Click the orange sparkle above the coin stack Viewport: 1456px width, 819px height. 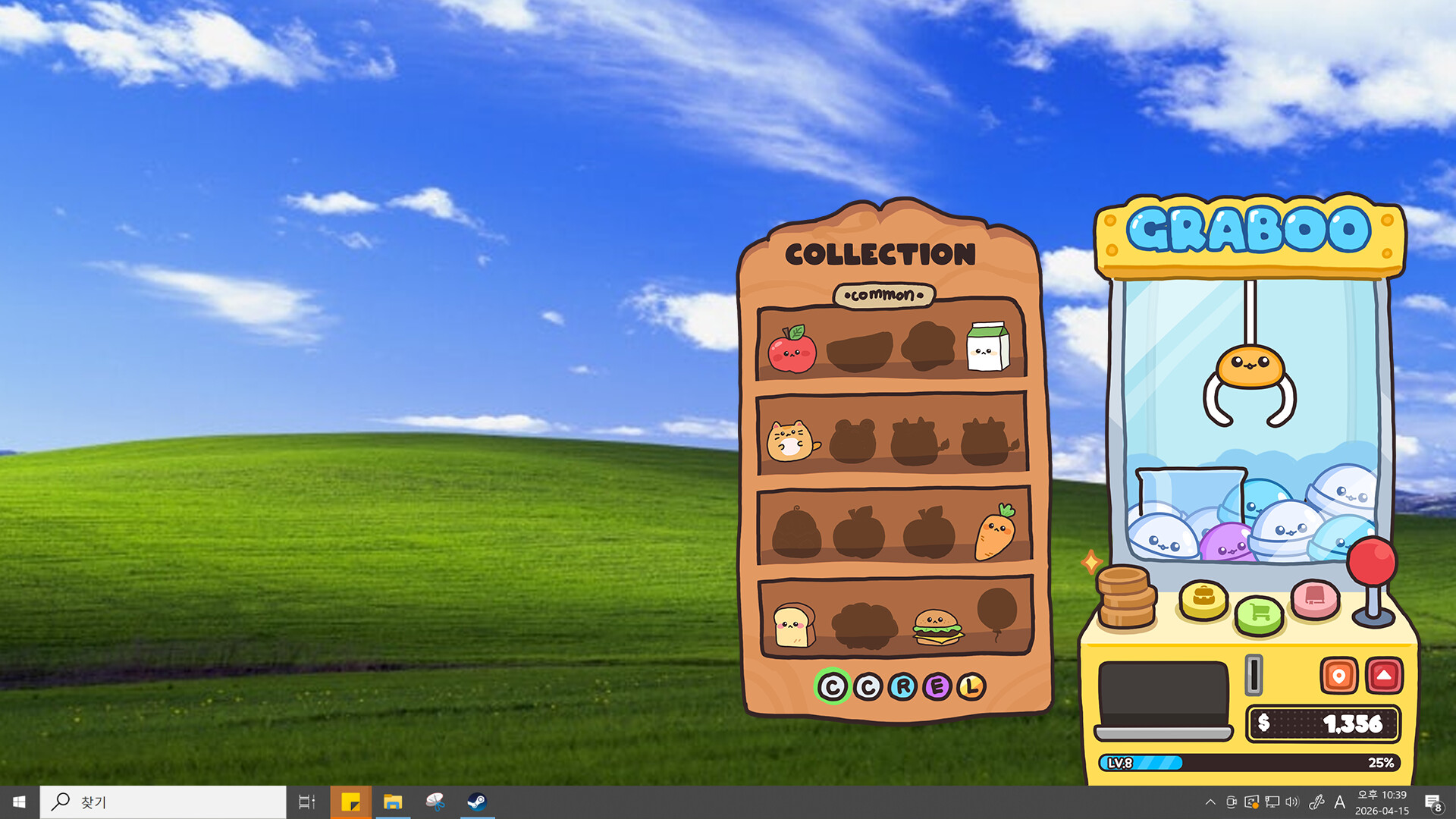coord(1091,562)
